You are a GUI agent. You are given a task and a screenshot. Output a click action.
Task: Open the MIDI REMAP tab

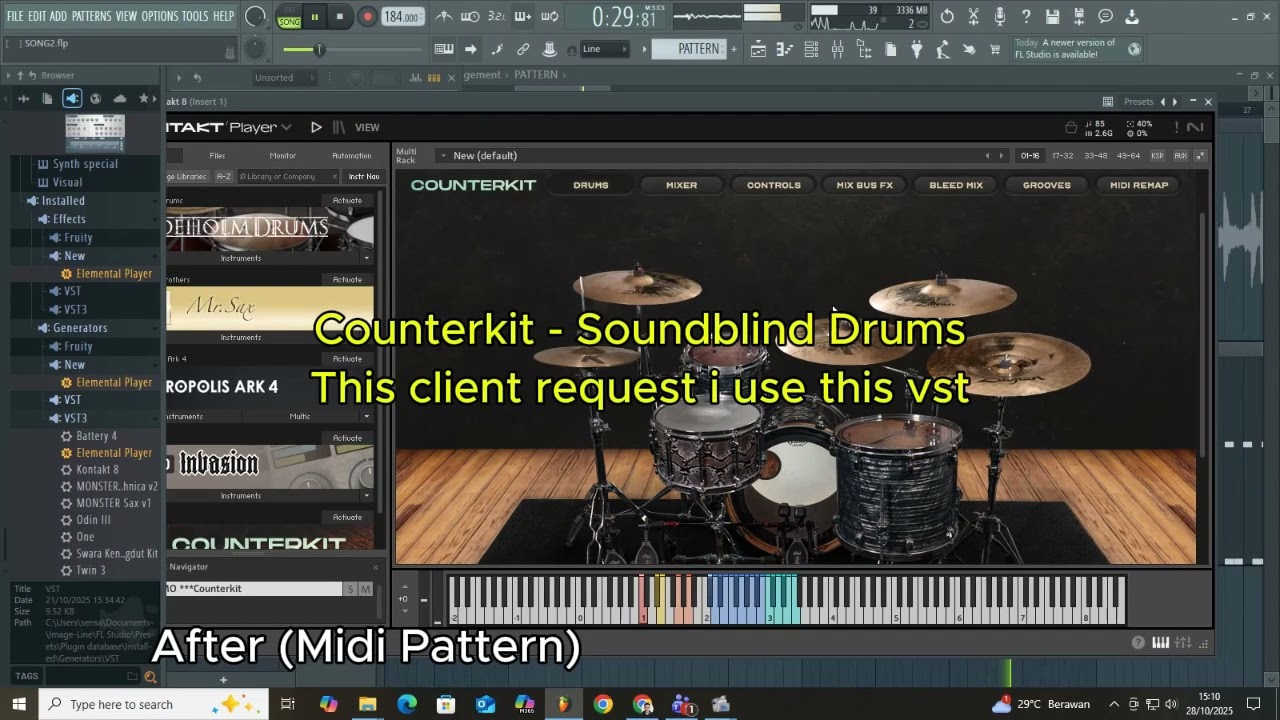pos(1139,185)
